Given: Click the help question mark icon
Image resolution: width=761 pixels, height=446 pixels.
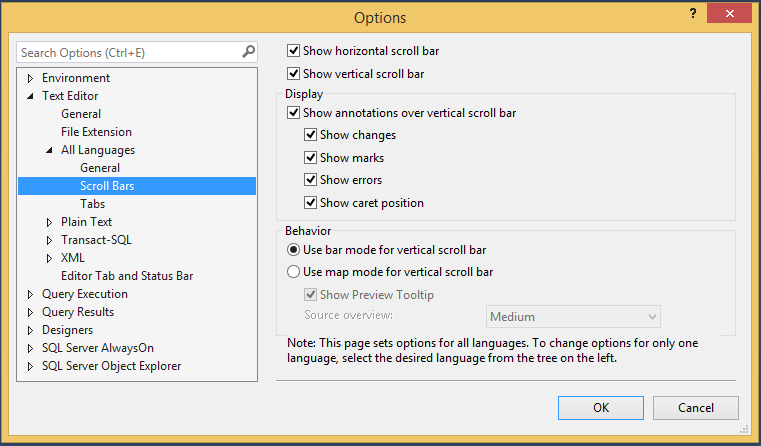Looking at the screenshot, I should tap(692, 11).
